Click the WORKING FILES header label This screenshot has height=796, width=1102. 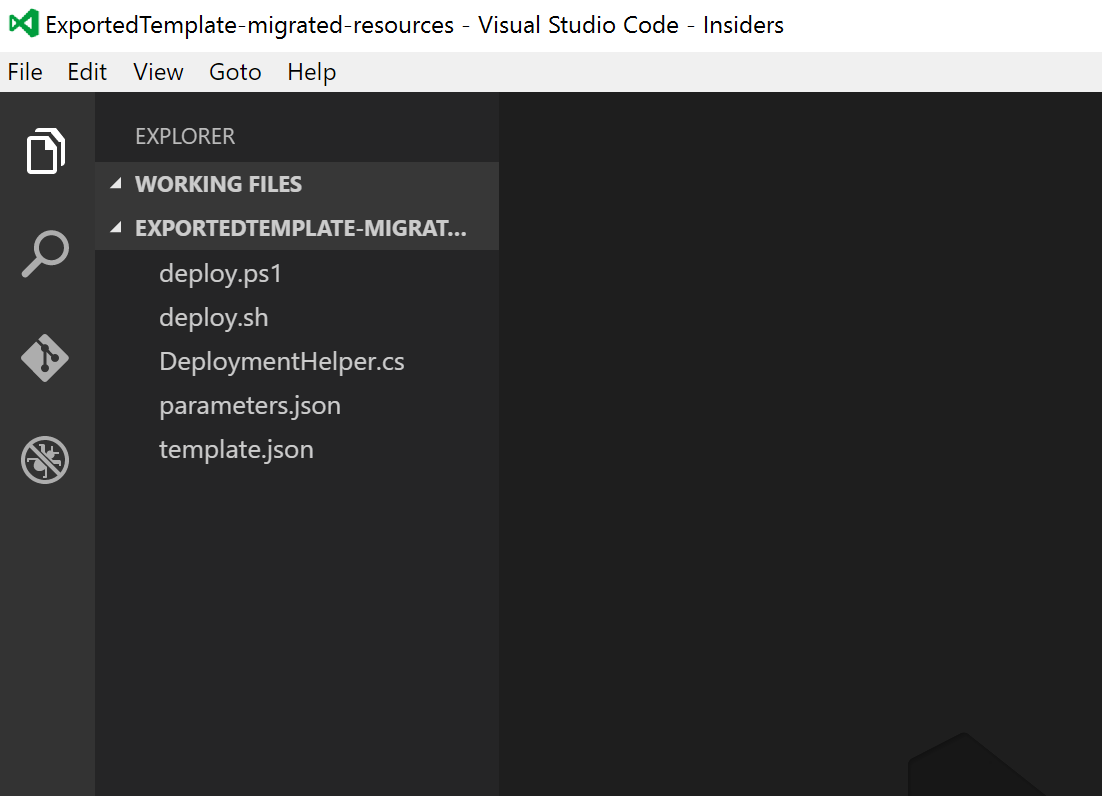click(219, 184)
